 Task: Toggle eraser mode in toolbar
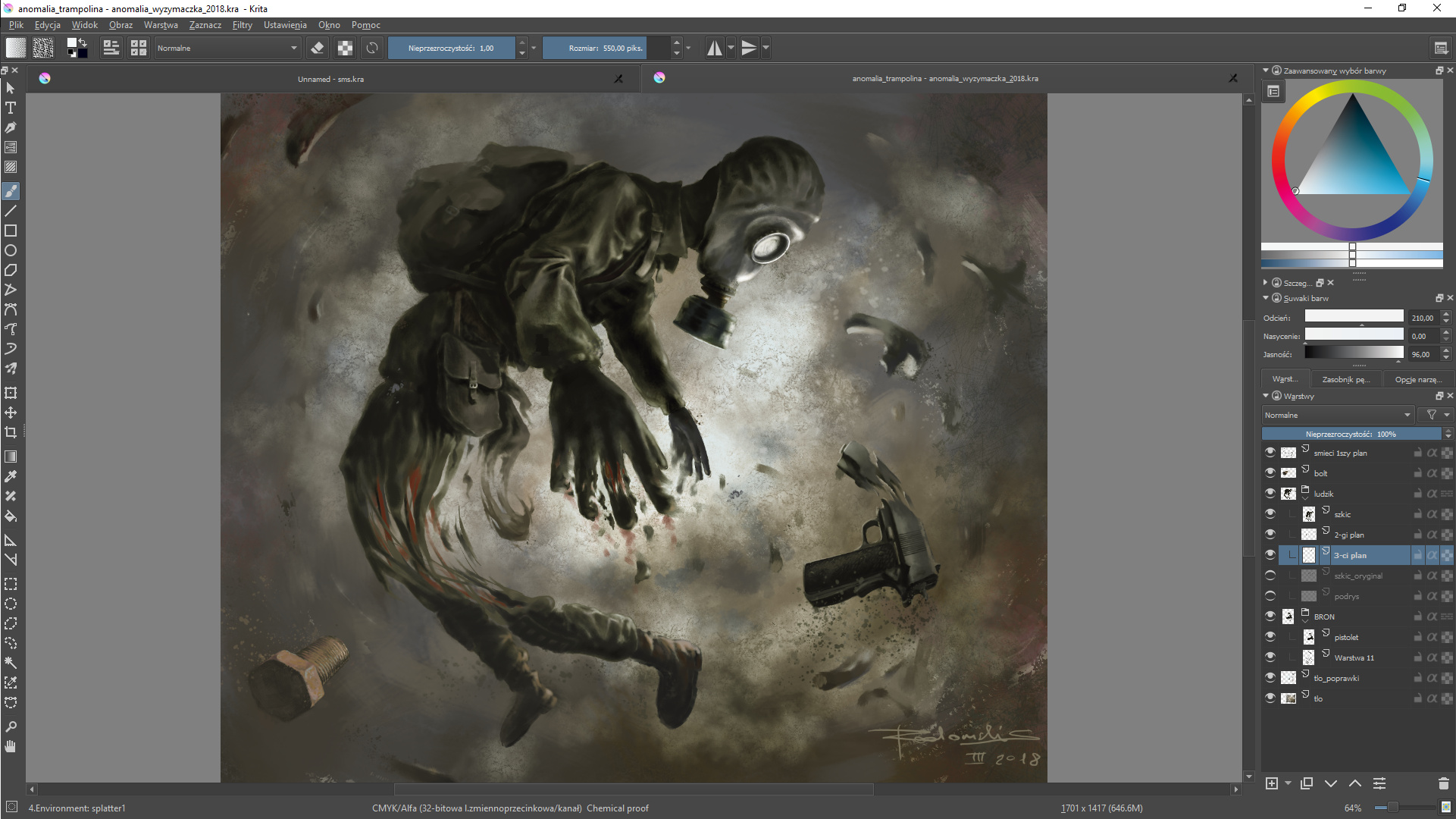(318, 48)
